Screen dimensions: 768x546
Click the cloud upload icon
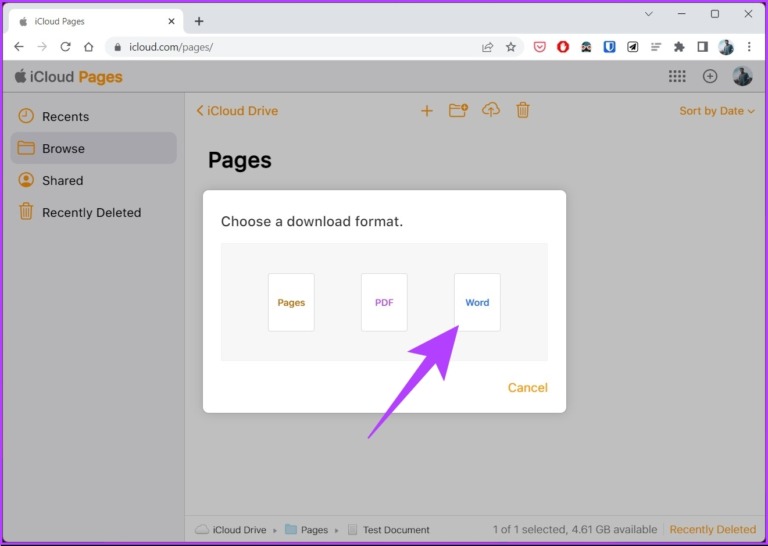tap(491, 110)
